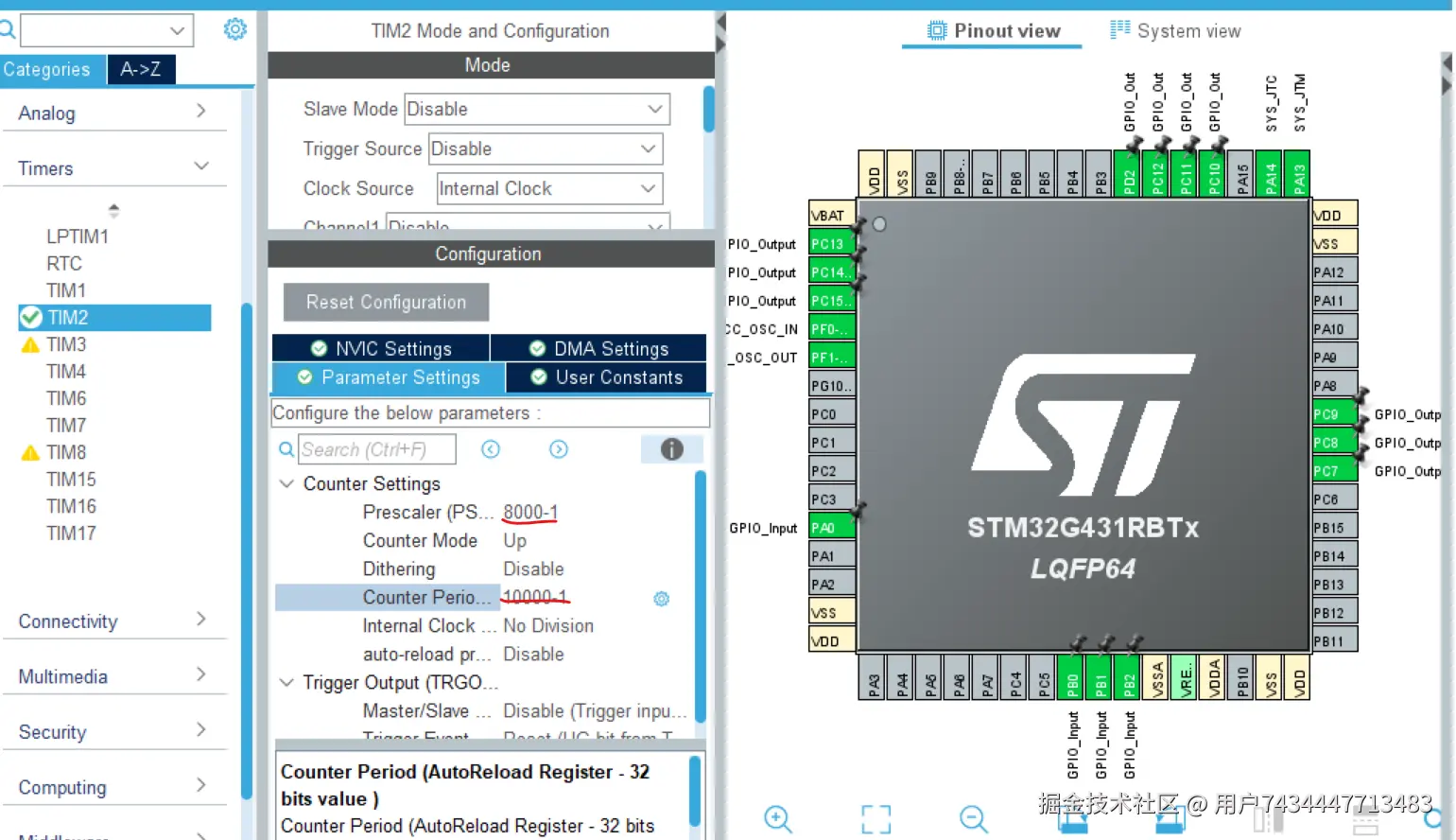Go to previous search result arrow

tap(491, 449)
